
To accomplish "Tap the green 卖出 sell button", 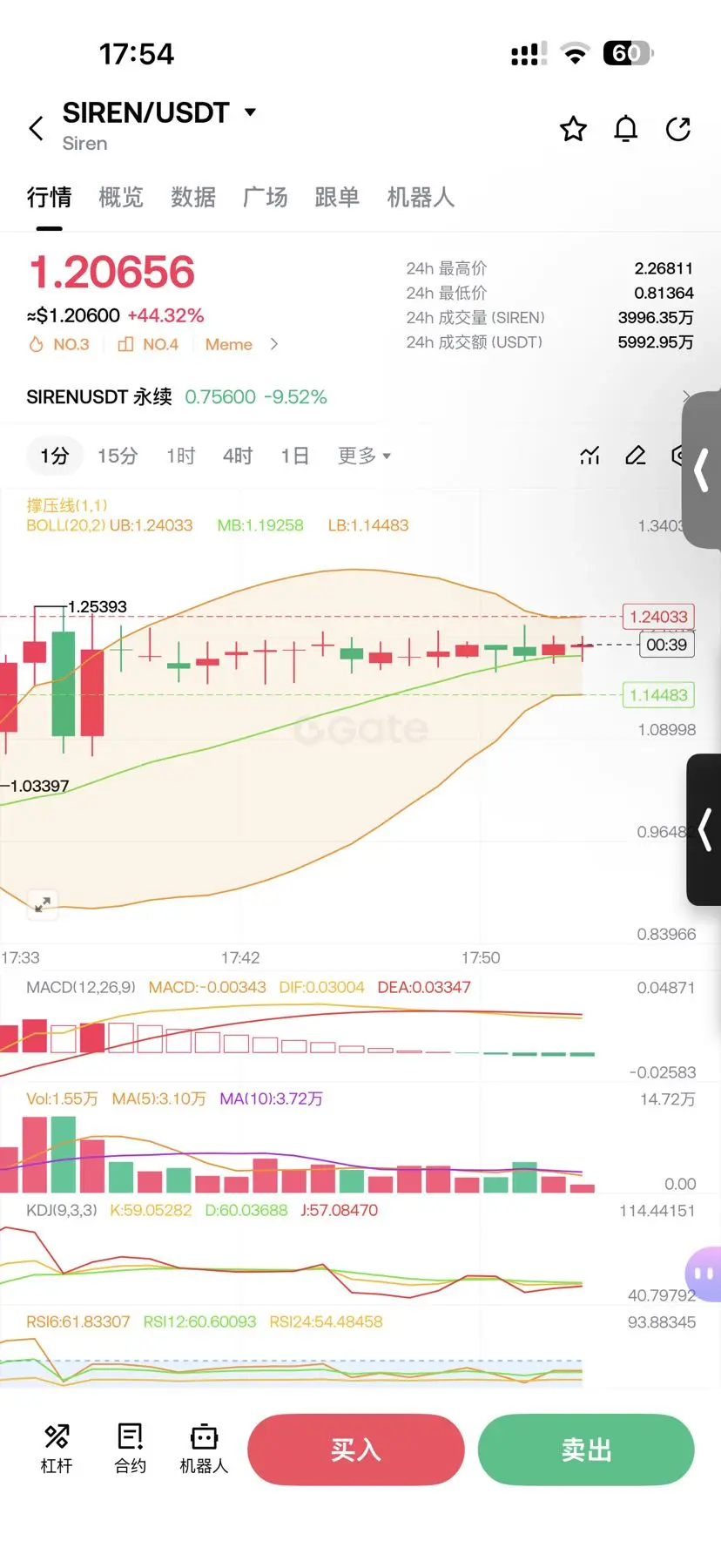I will (586, 1450).
